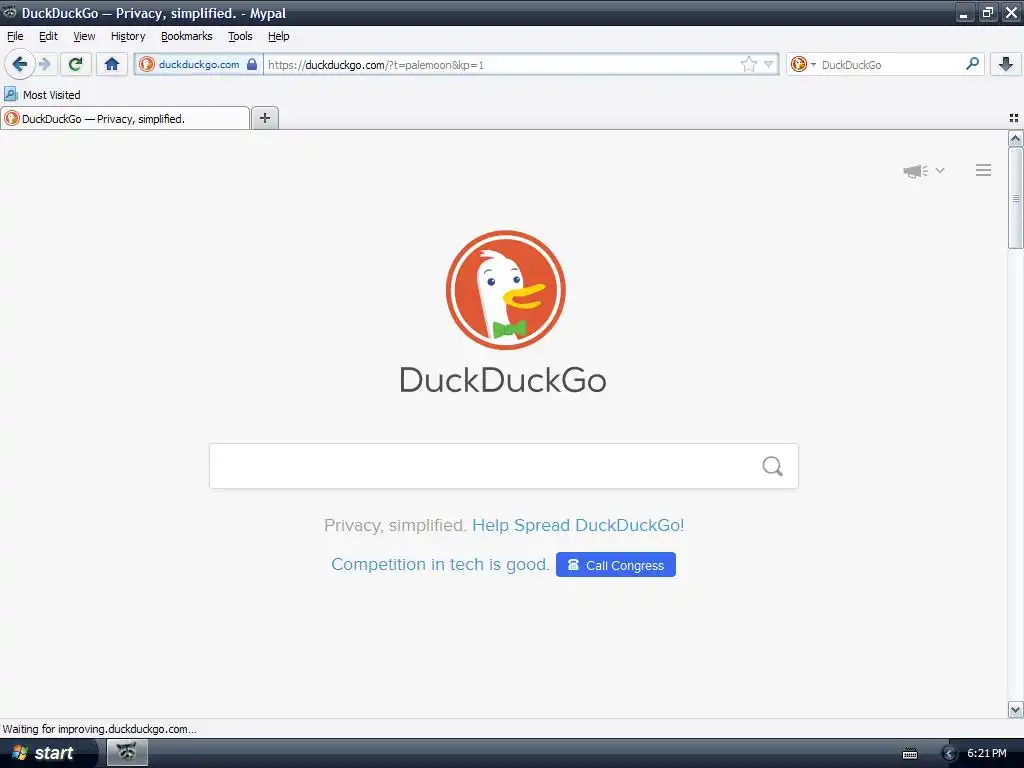
Task: Open the History menu
Action: (128, 37)
